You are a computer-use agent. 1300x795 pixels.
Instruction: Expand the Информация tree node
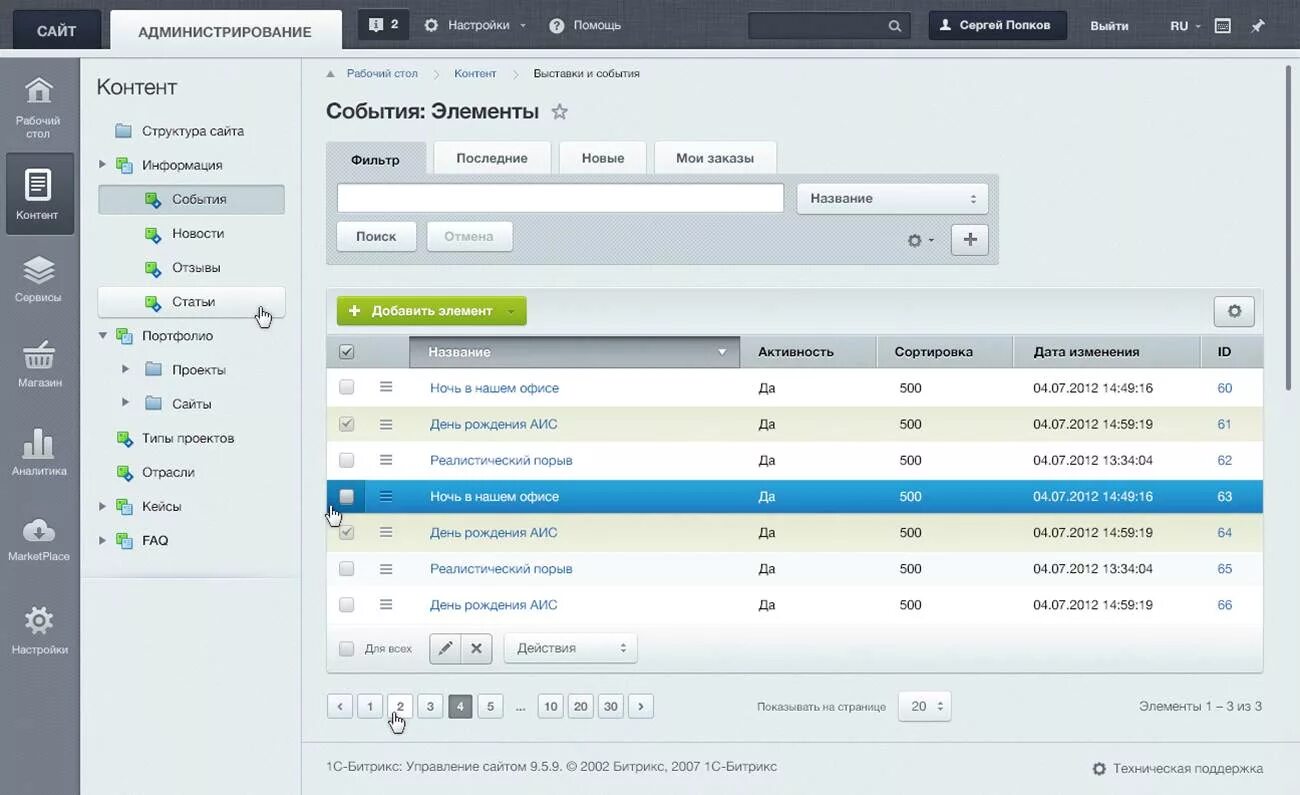point(102,164)
